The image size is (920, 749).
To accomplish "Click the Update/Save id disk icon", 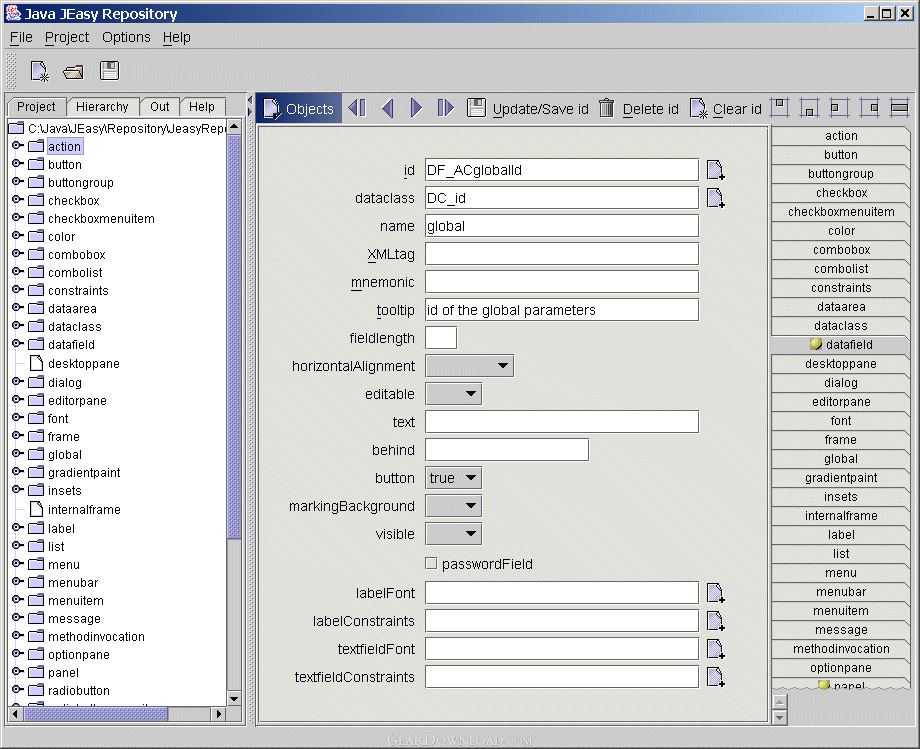I will pos(476,108).
